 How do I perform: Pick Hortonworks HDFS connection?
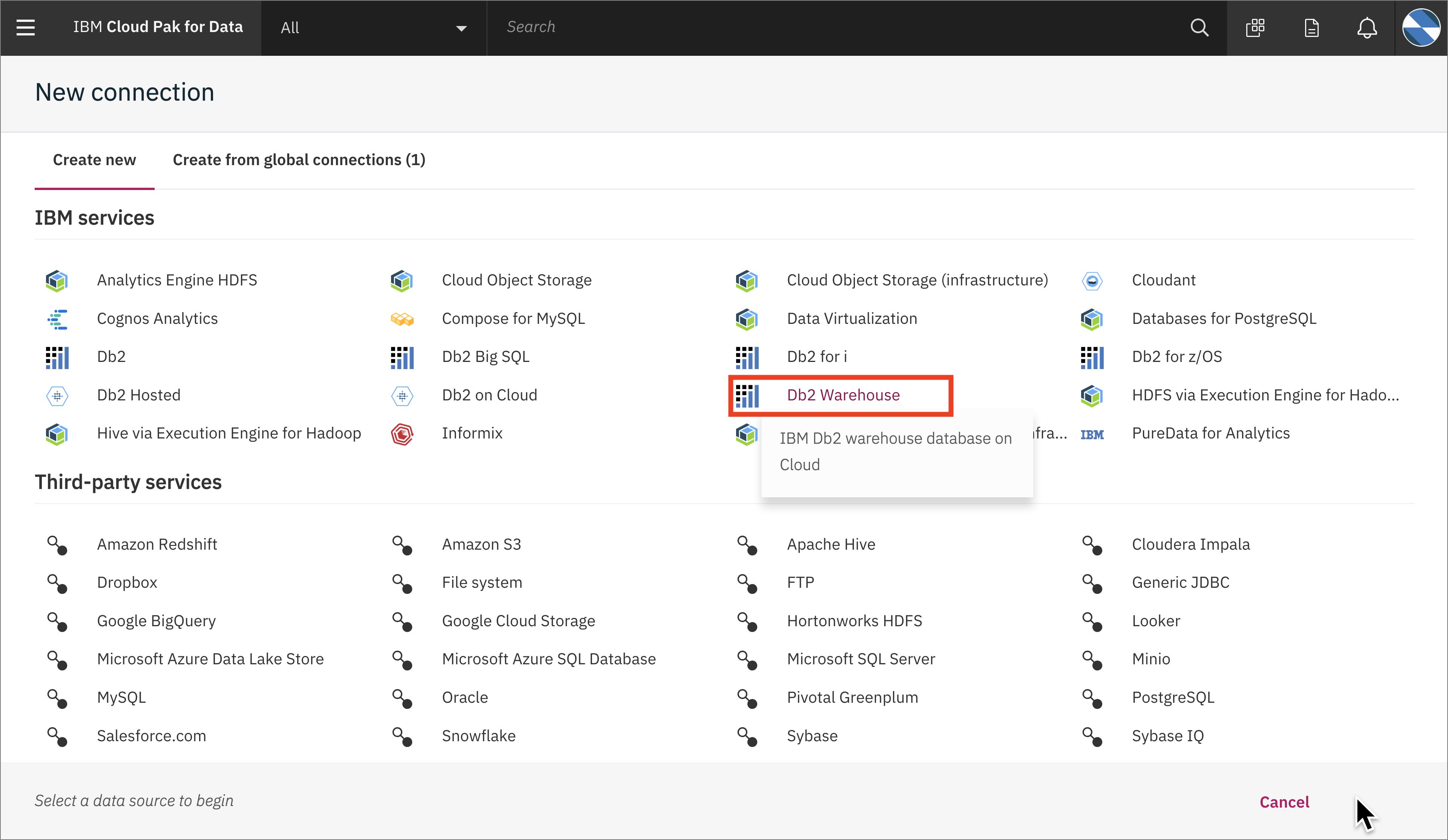[854, 621]
